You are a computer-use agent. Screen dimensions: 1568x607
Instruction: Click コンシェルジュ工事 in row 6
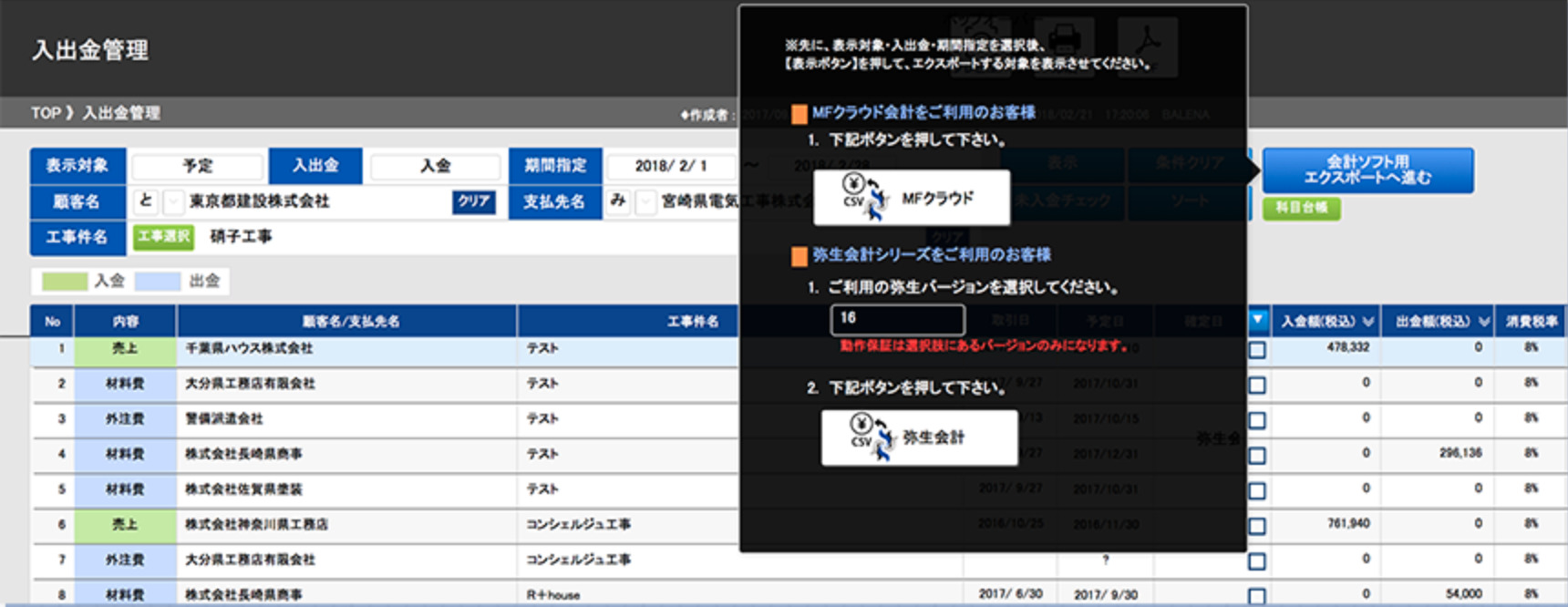[x=578, y=525]
